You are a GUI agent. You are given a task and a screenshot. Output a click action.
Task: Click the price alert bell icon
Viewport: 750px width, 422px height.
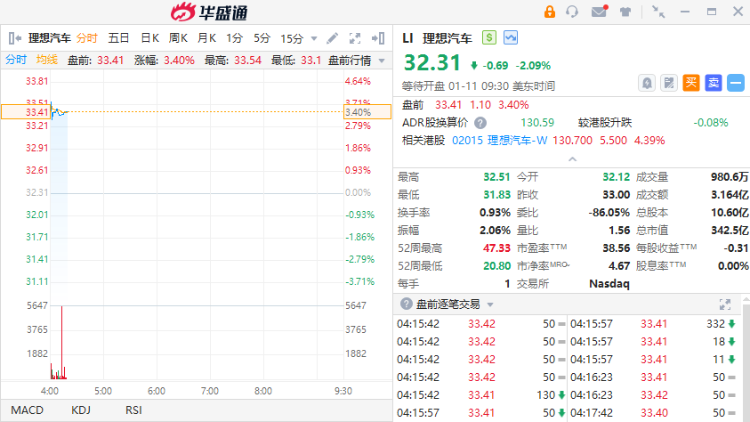(646, 83)
